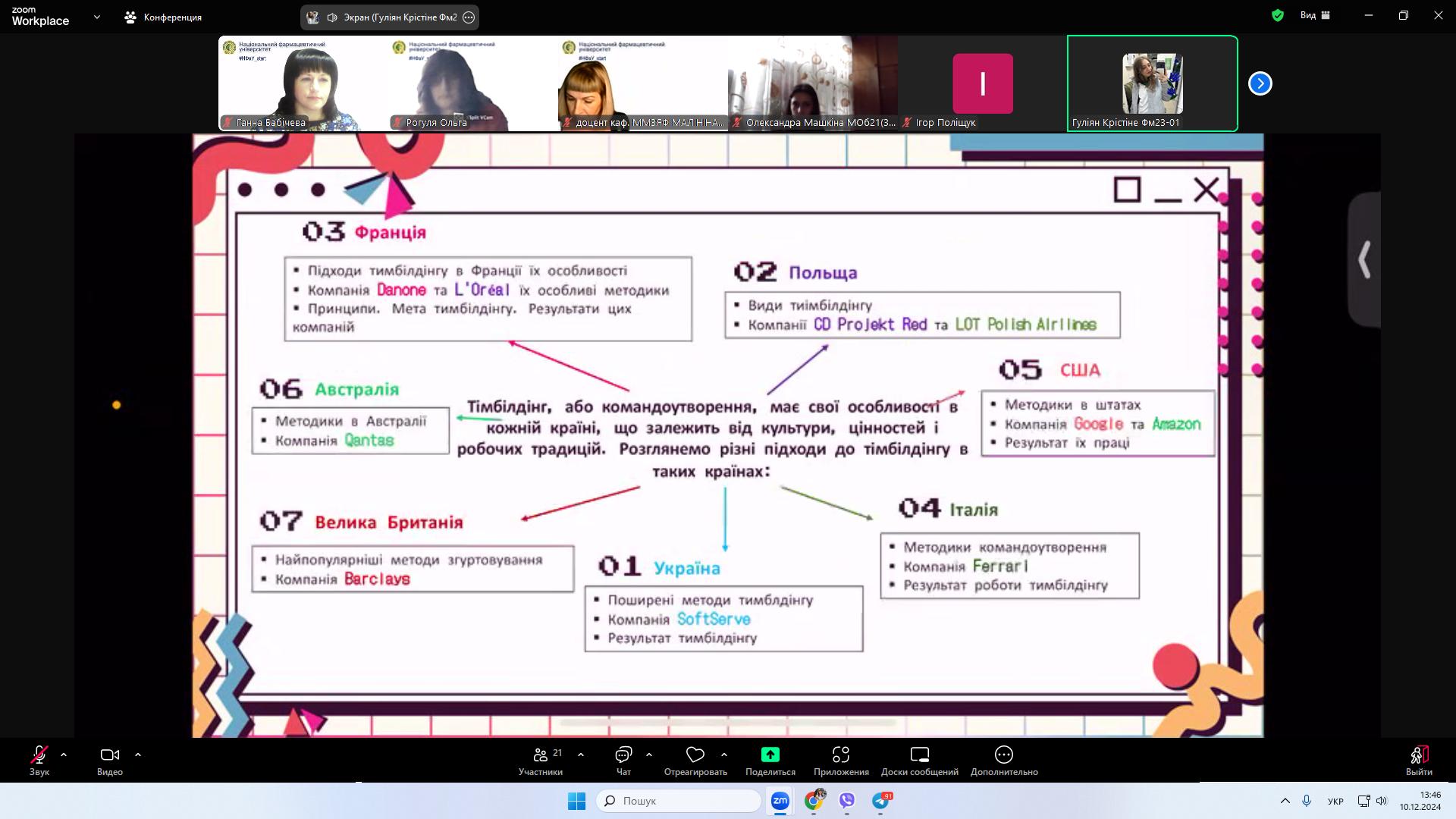Click the 04 Італія heading
The image size is (1456, 819).
click(948, 508)
